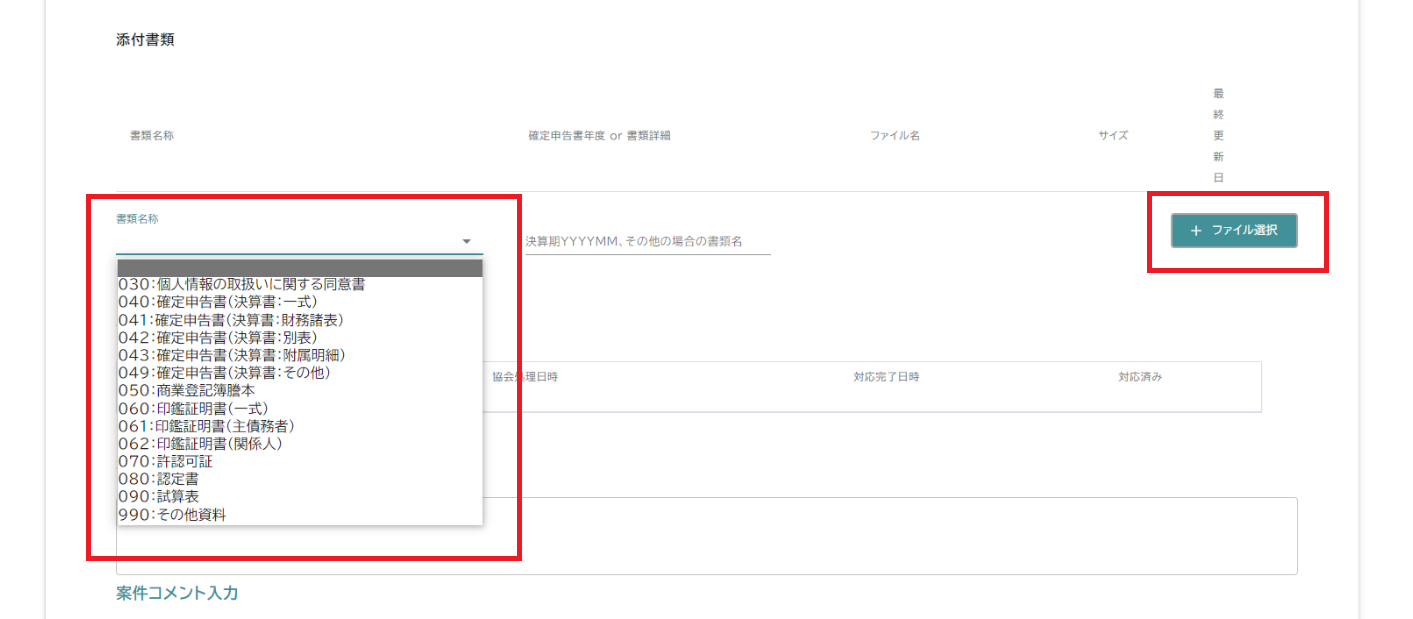This screenshot has height=619, width=1413.
Task: Select 030:個人情報の取扱いに関する同意書 option
Action: [300, 284]
